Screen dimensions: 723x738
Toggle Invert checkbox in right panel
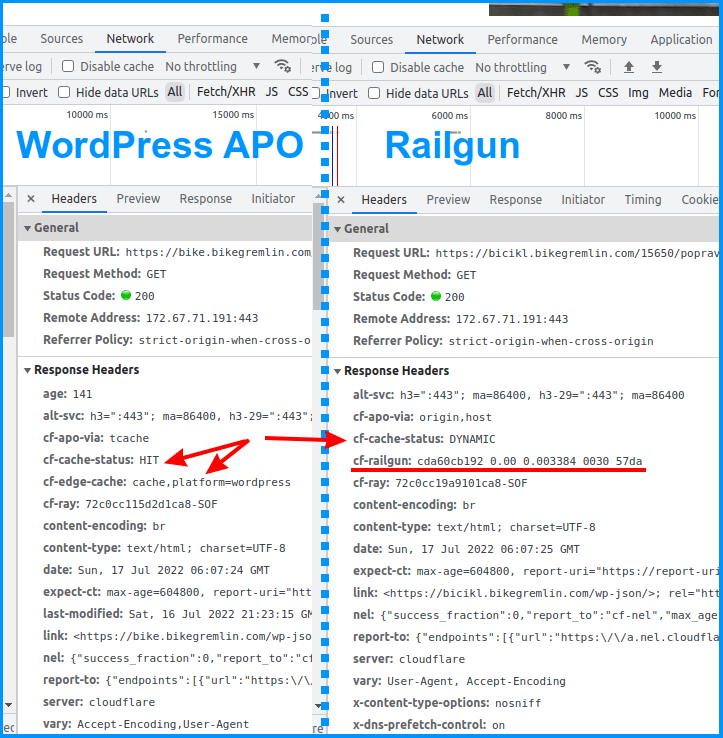point(316,93)
